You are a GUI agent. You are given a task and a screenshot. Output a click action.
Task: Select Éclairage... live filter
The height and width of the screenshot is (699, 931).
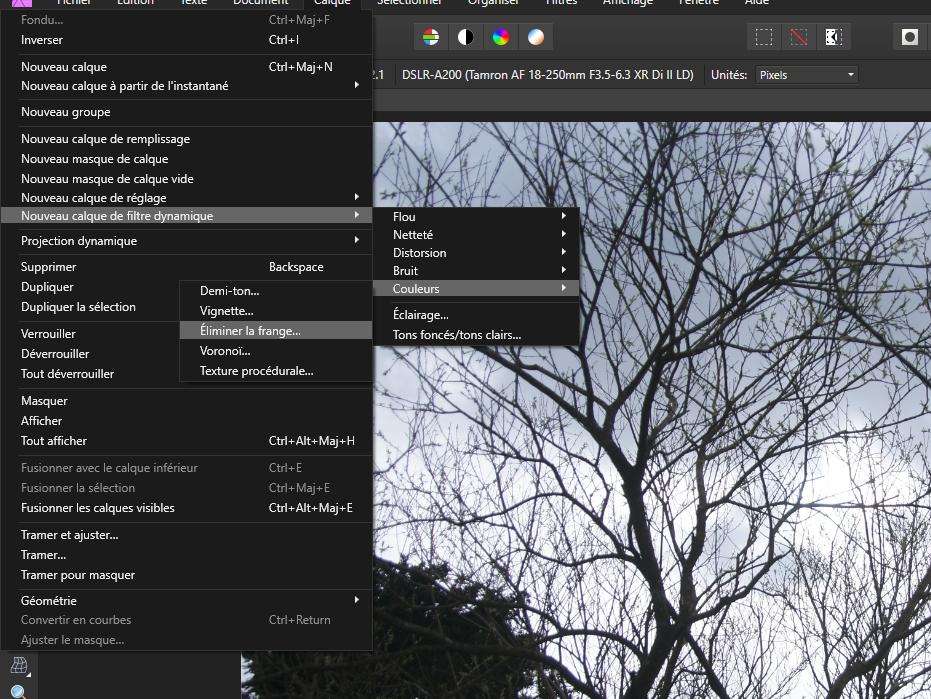pyautogui.click(x=476, y=315)
